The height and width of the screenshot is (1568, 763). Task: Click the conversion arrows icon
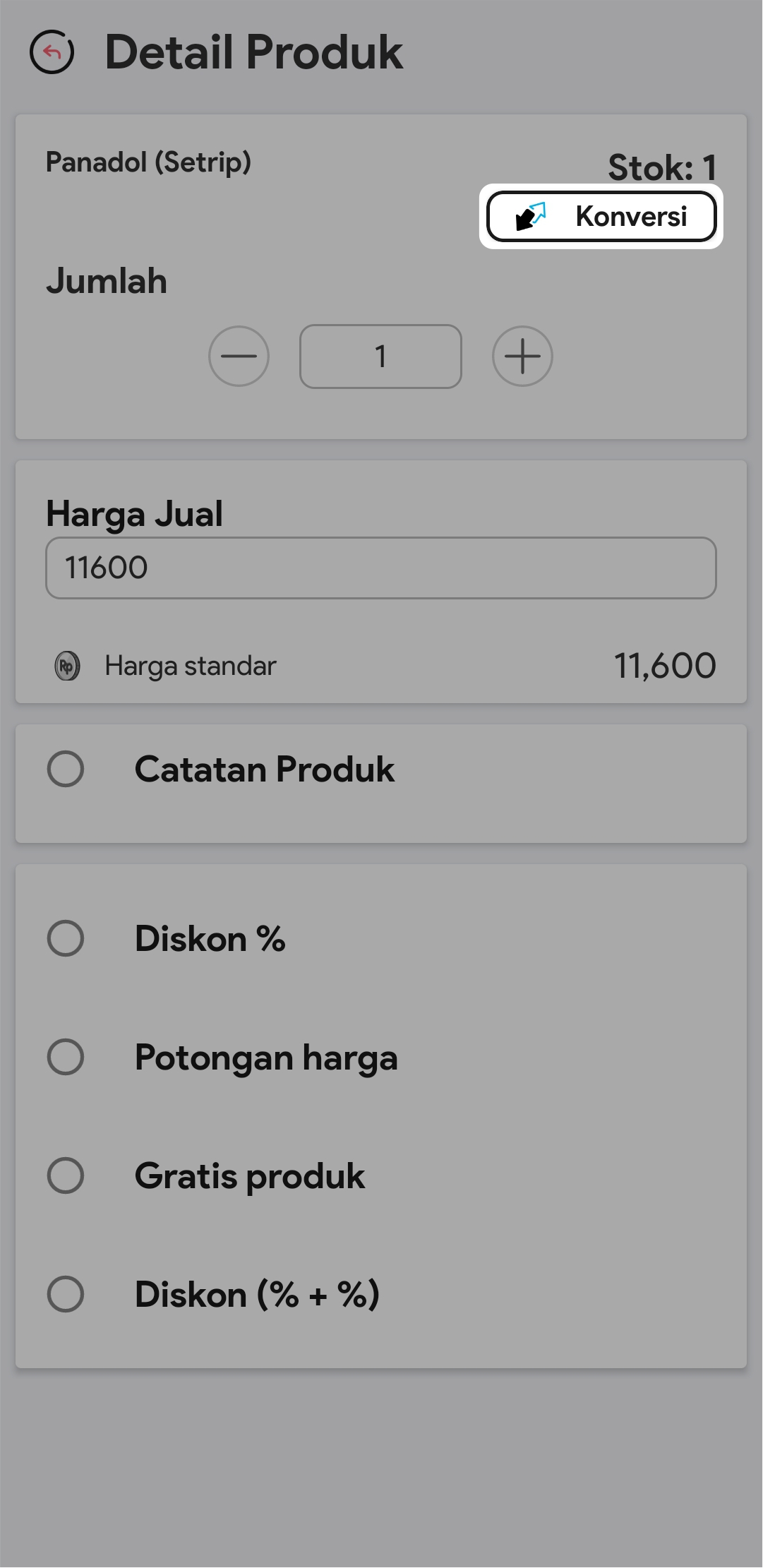531,216
